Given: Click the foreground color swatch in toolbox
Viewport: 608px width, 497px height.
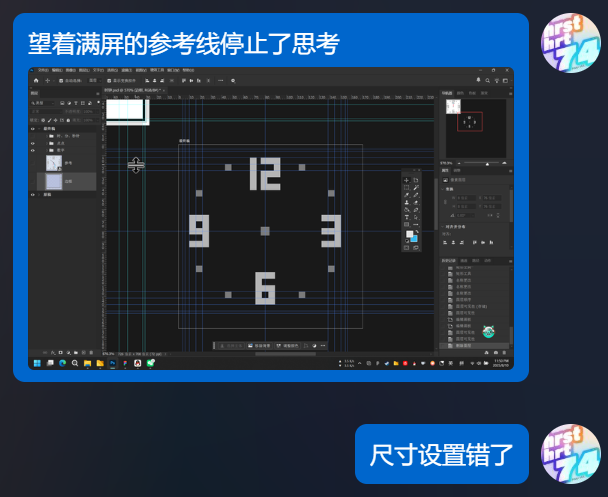Looking at the screenshot, I should [x=410, y=235].
